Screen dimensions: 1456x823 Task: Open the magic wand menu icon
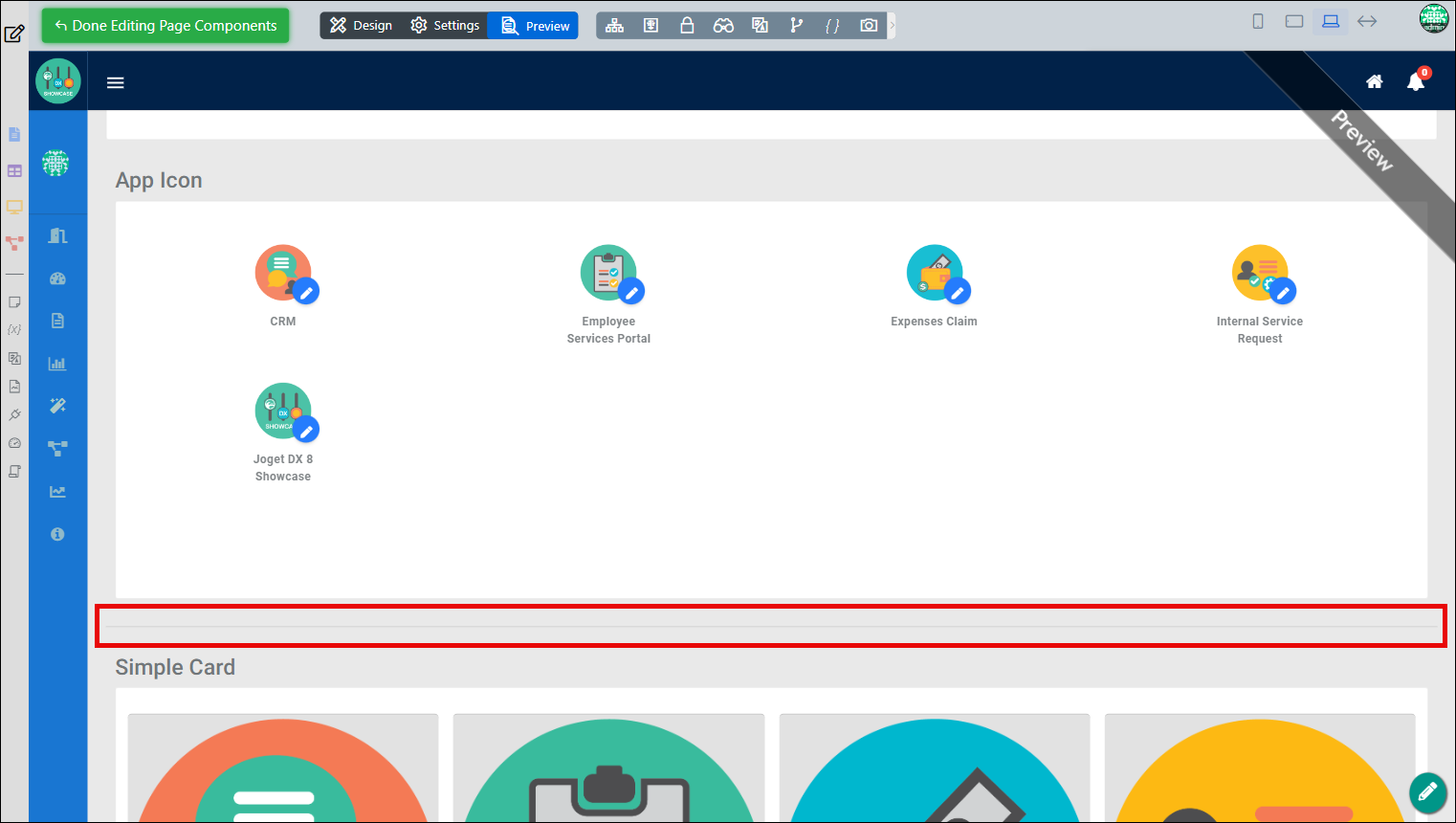(x=57, y=406)
